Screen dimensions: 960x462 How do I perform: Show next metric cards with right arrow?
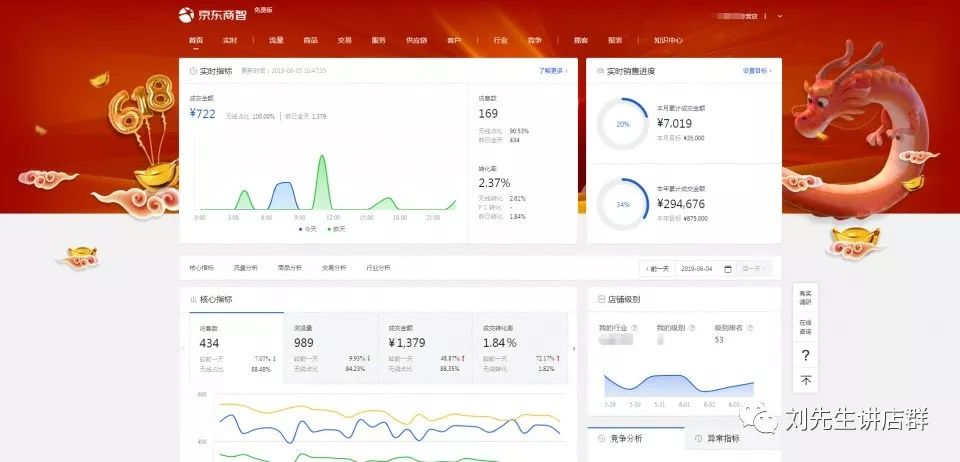click(574, 349)
